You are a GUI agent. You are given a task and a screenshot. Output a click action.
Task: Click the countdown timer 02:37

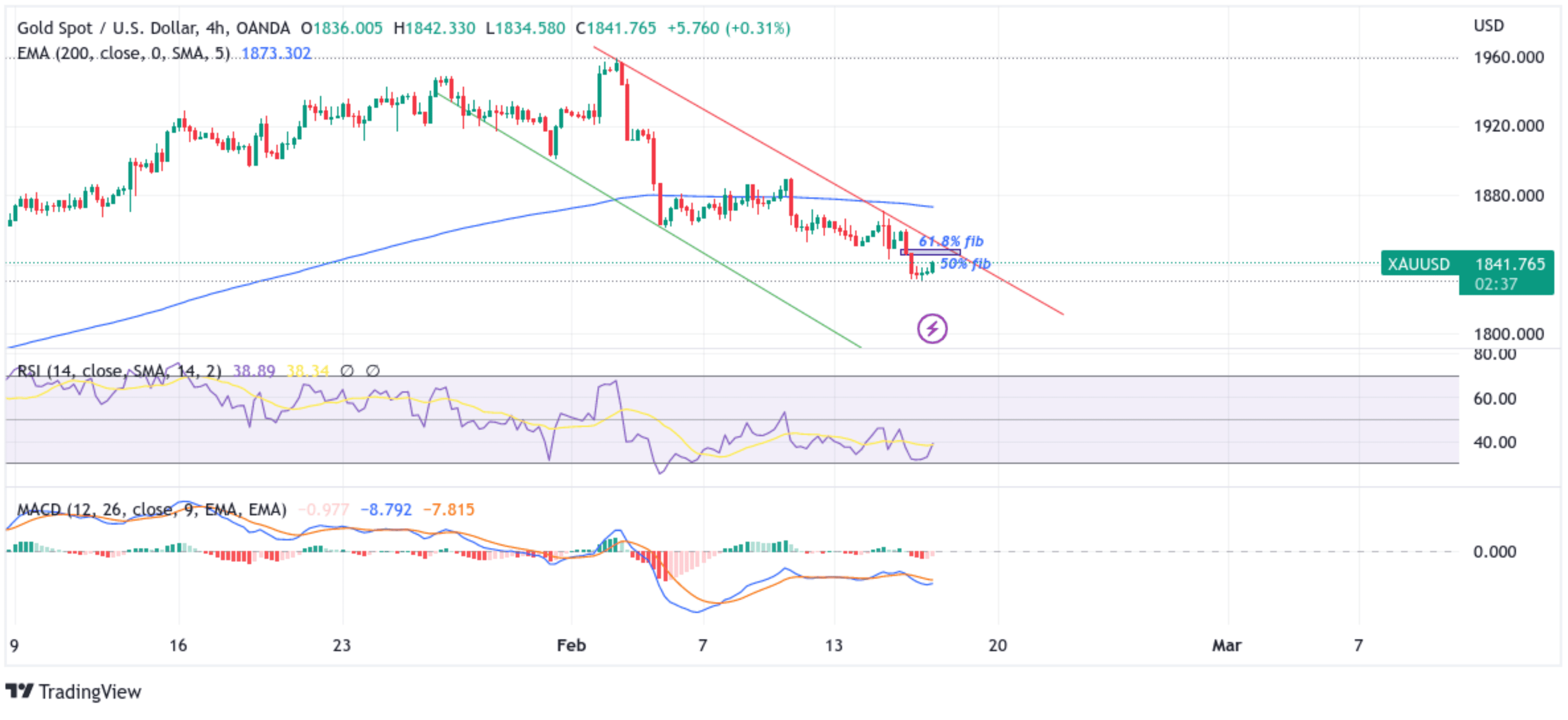pyautogui.click(x=1495, y=284)
